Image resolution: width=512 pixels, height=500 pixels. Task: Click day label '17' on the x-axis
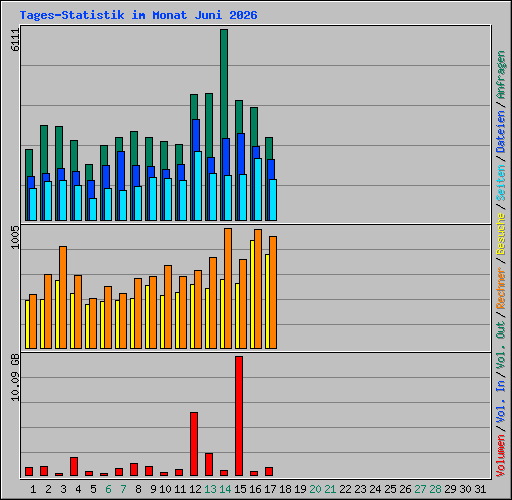[x=270, y=489]
